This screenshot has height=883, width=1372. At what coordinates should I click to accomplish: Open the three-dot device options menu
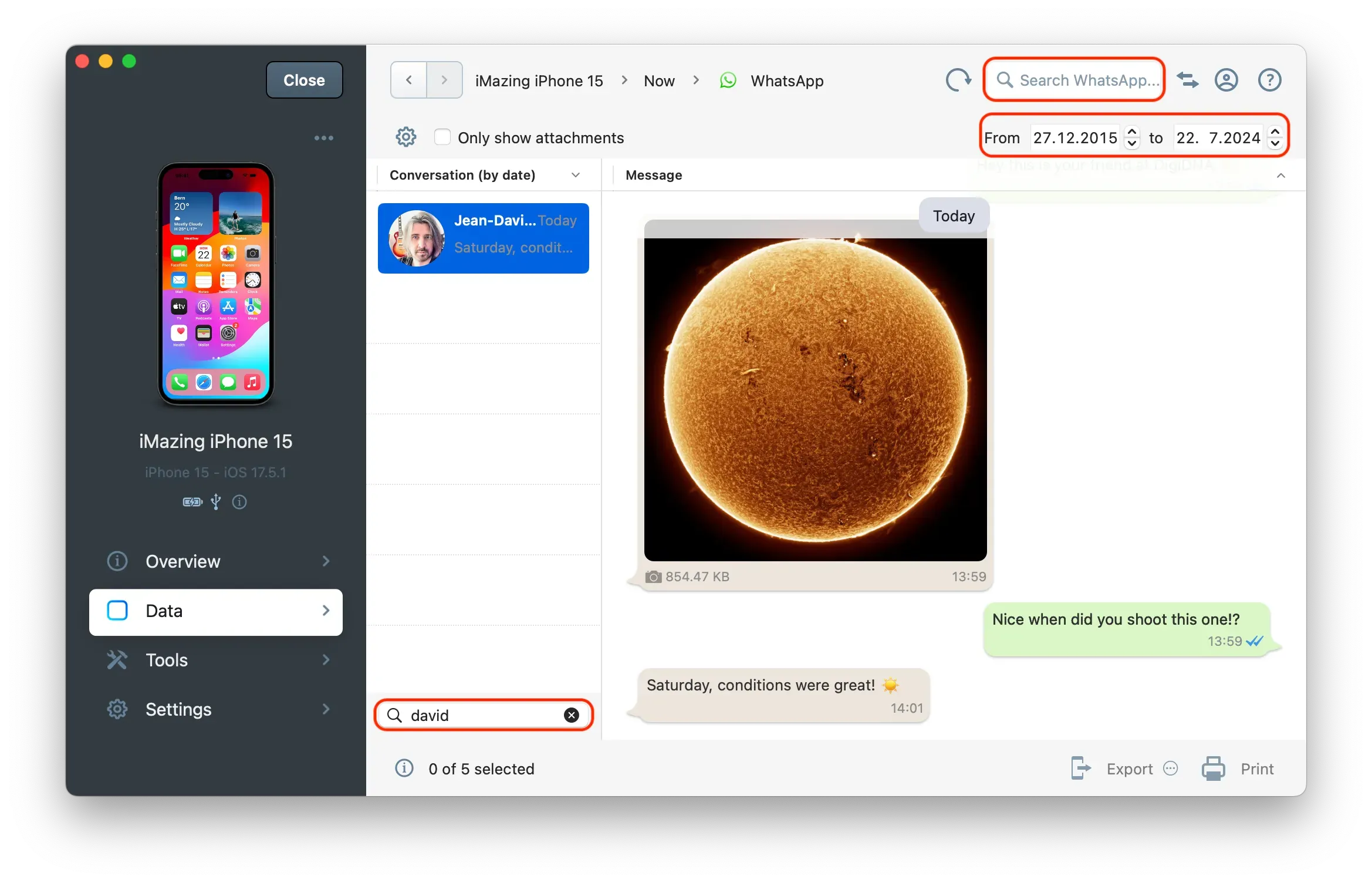click(324, 137)
